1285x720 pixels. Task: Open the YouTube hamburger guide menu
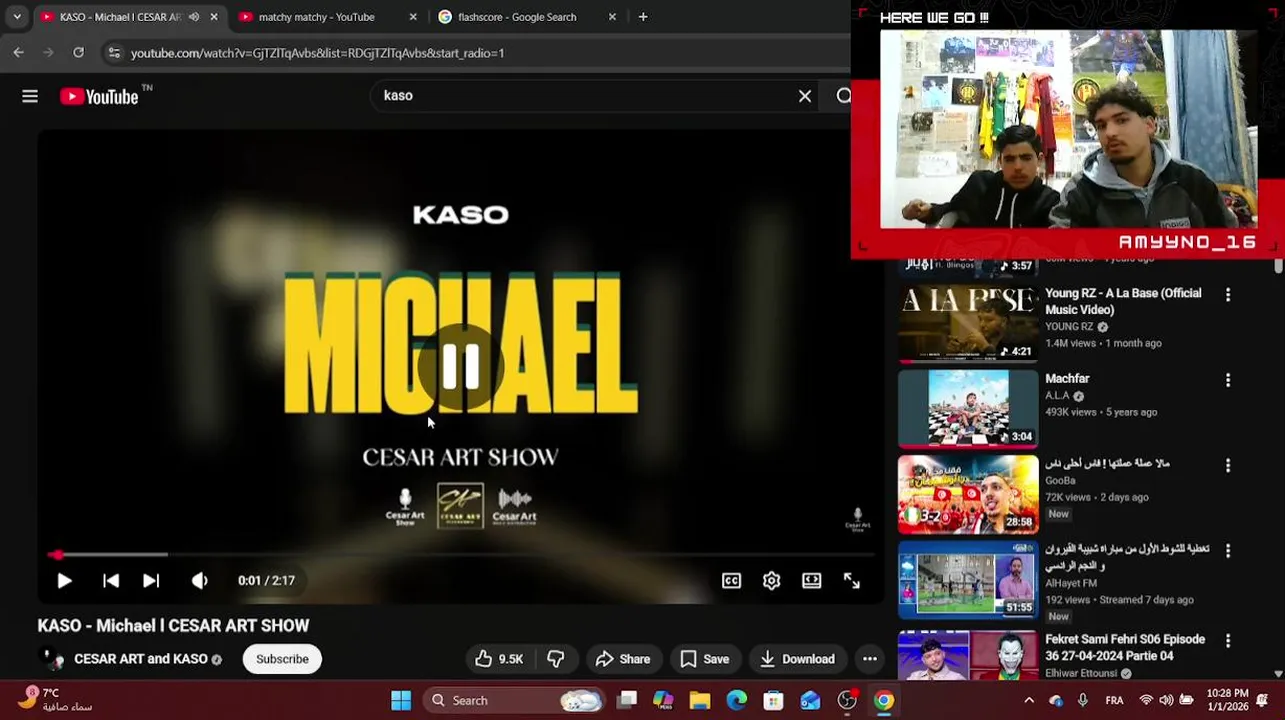pos(30,96)
